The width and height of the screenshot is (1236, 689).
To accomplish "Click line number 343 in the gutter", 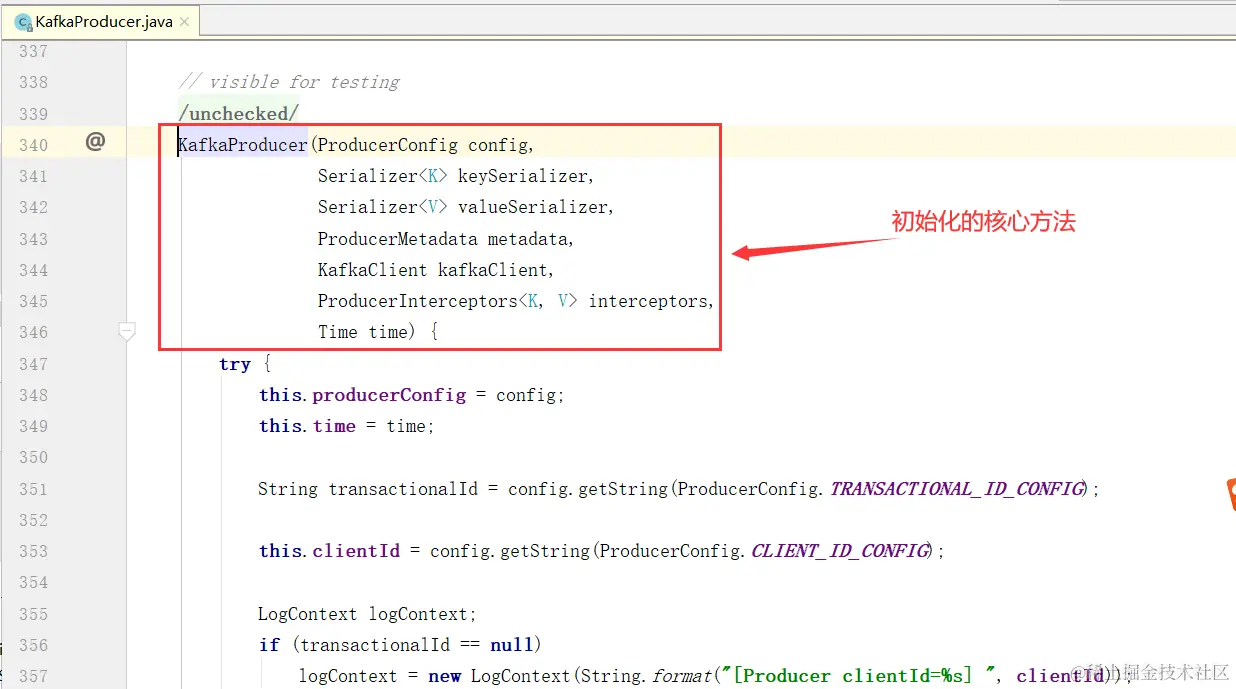I will [x=33, y=239].
